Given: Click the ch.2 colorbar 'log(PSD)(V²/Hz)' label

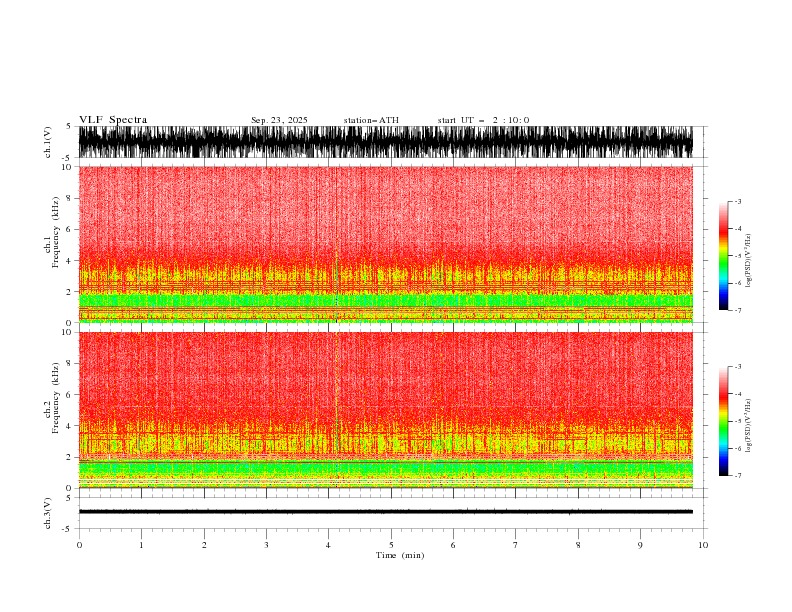Looking at the screenshot, I should tap(748, 426).
